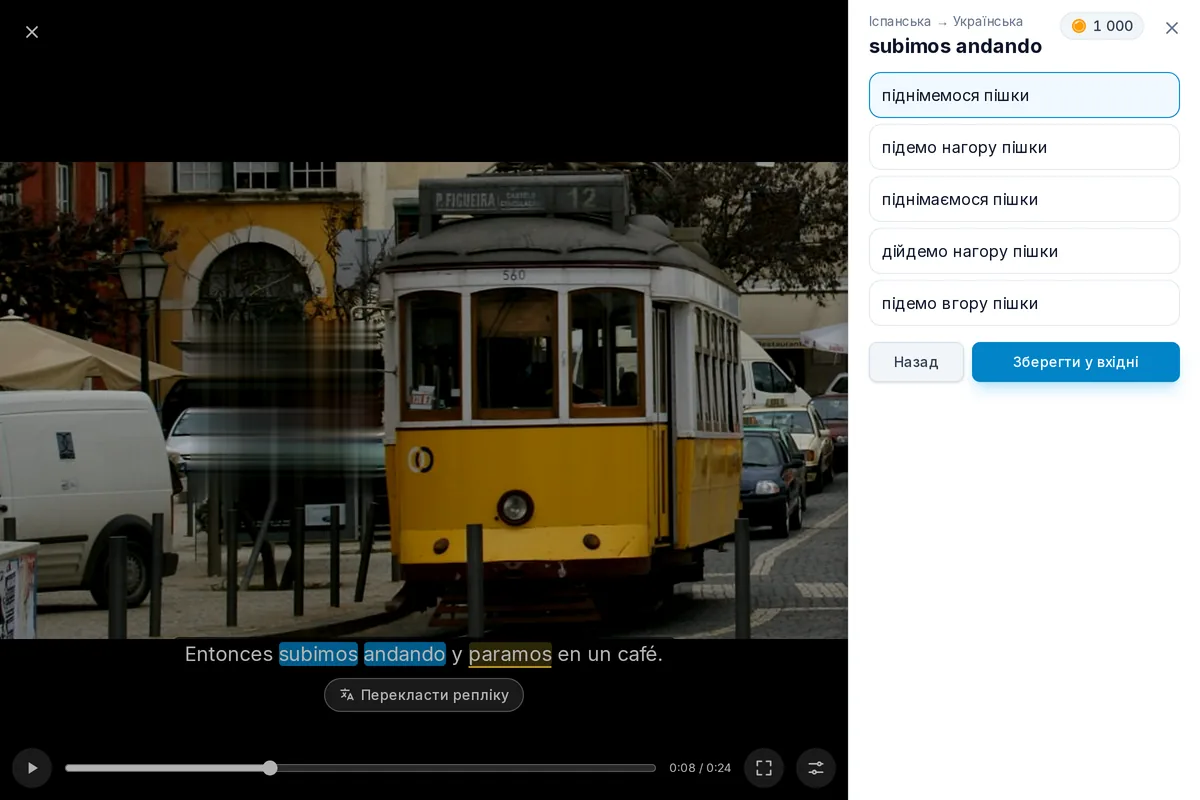Pick translation підемо вгору пішки
The image size is (1200, 800).
point(1024,303)
